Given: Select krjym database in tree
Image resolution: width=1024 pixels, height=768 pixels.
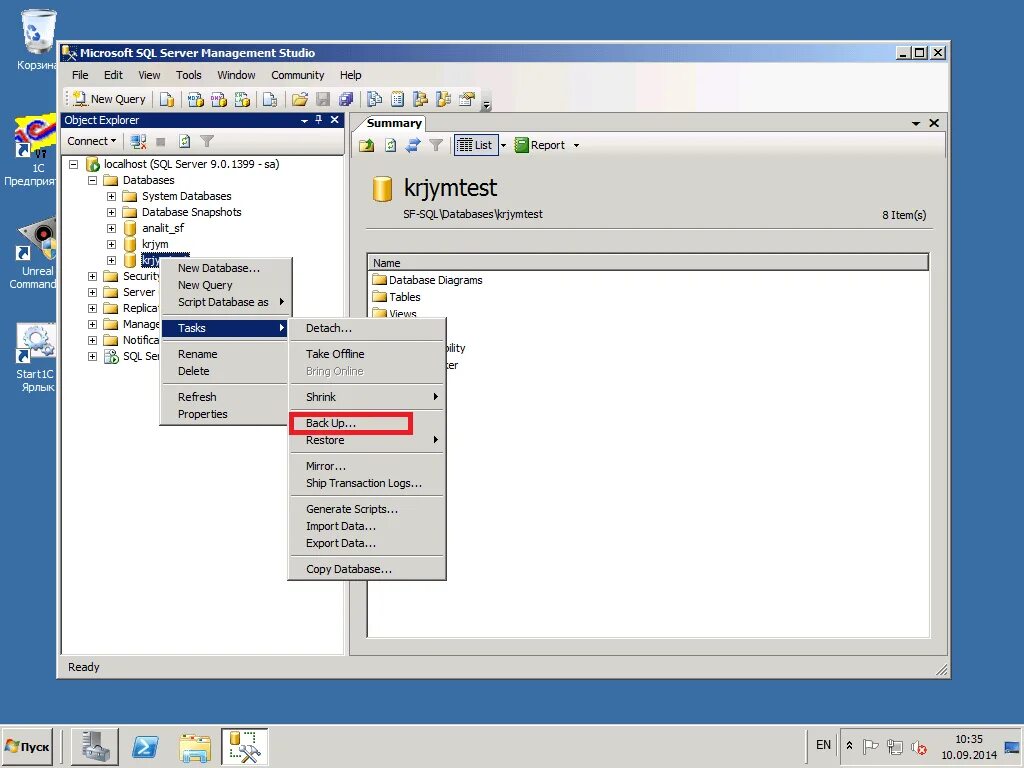Looking at the screenshot, I should 155,244.
